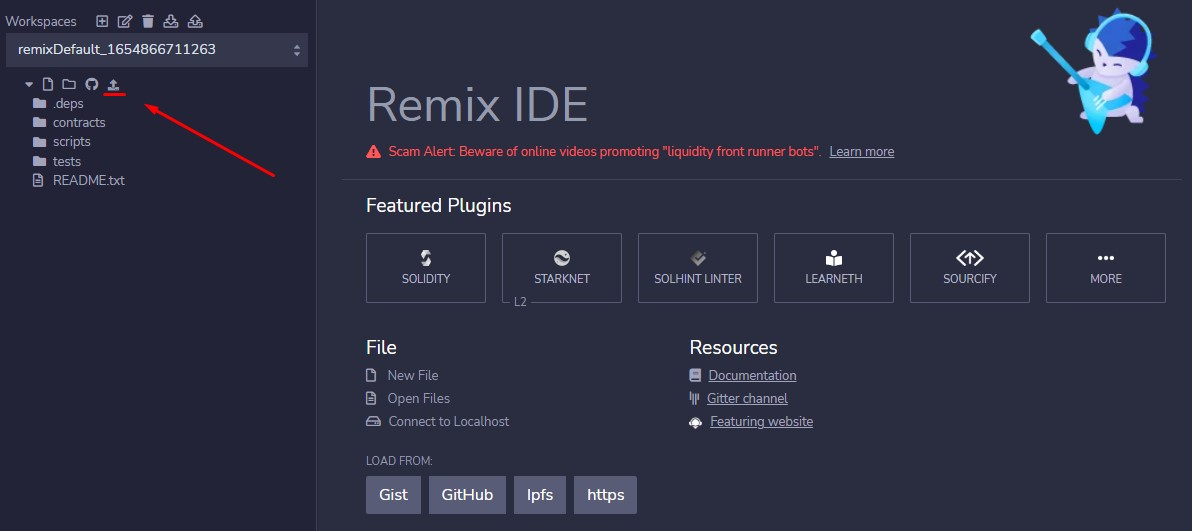
Task: Activate the SOURCIFY plugin tile
Action: tap(969, 268)
